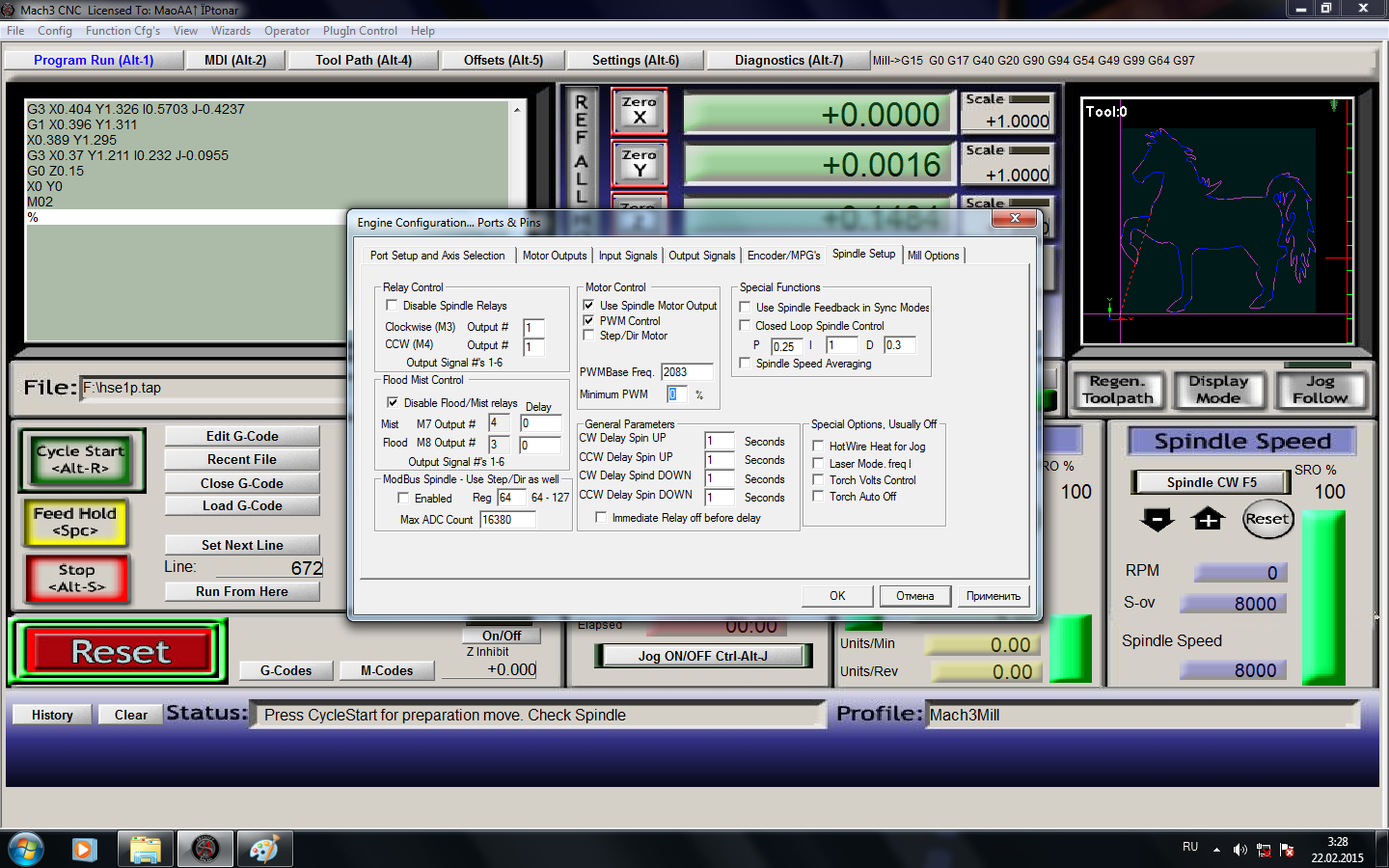Open Windows Start menu
Image resolution: width=1389 pixels, height=868 pixels.
tap(26, 849)
